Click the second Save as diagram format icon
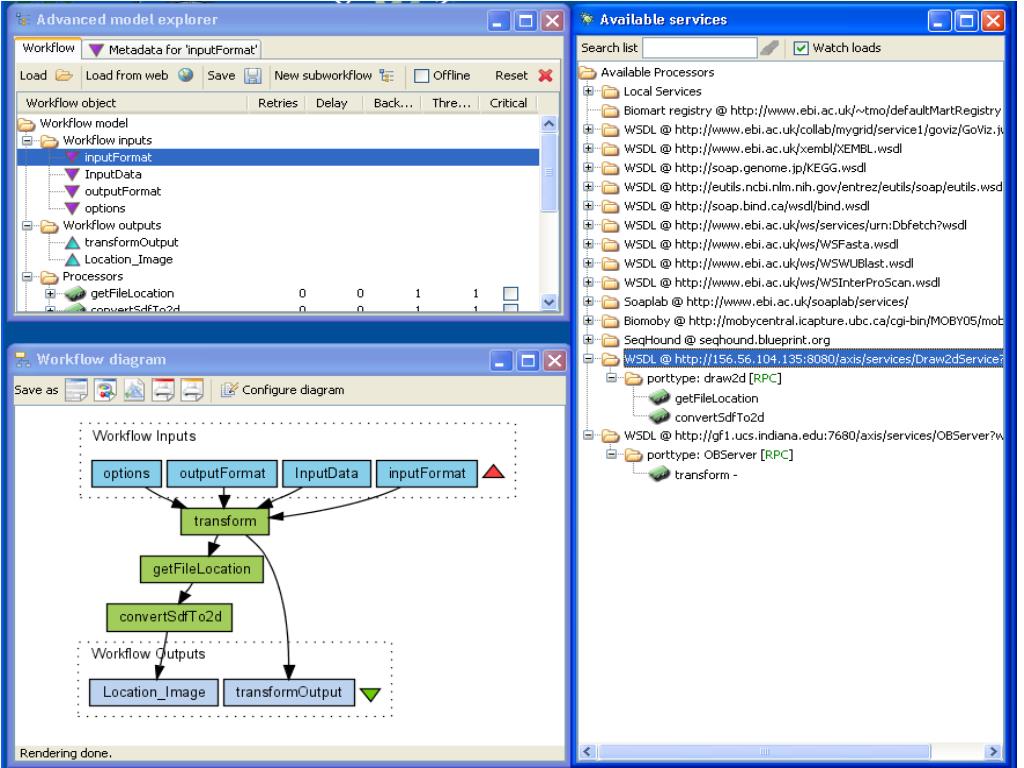This screenshot has height=768, width=1024. [x=105, y=390]
